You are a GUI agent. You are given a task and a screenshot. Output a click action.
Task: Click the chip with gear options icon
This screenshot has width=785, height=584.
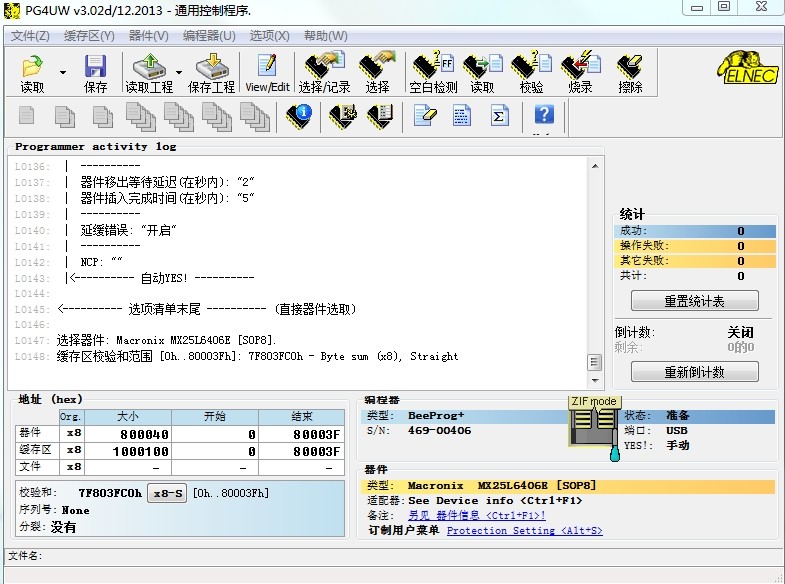[x=343, y=116]
